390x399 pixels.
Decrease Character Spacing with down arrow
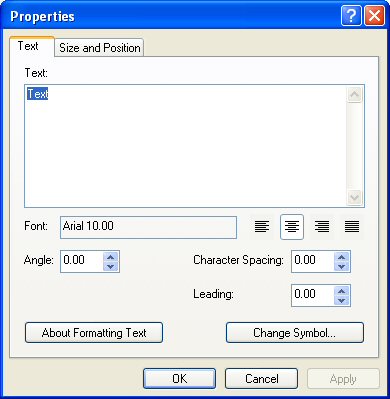[x=342, y=266]
